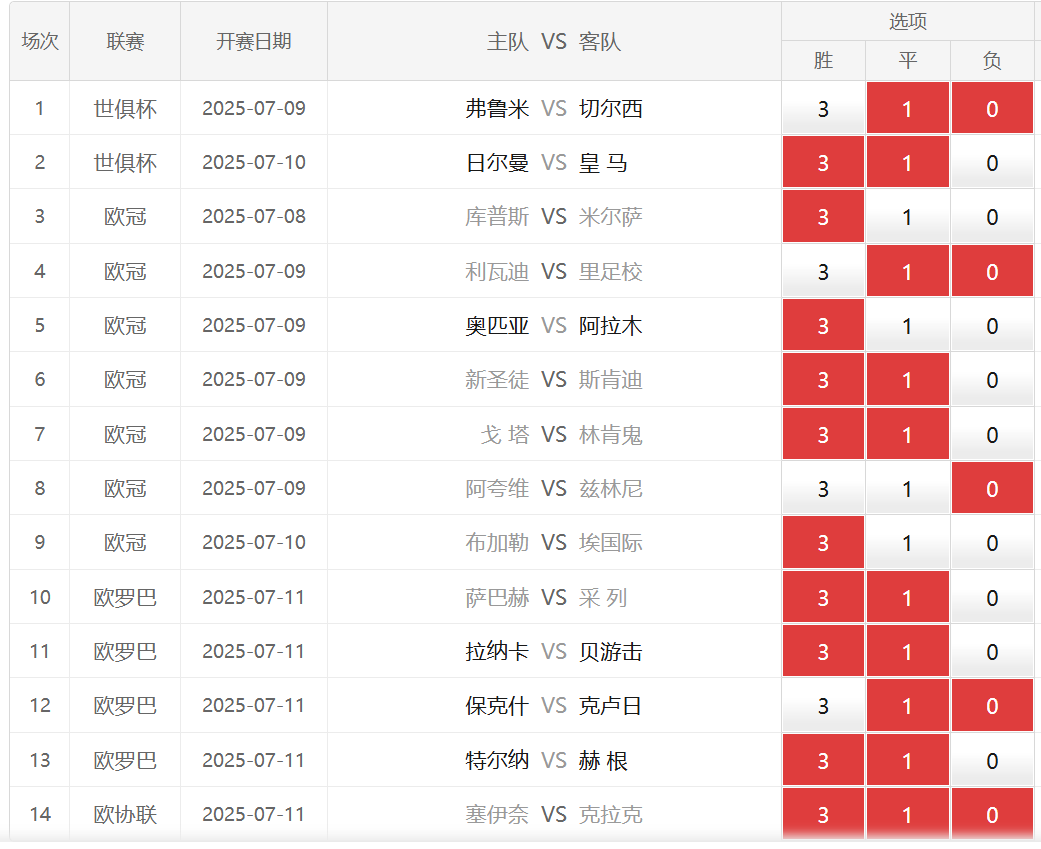Screen dimensions: 1041x849
Task: Click date 2025-07-08 in row 3
Action: tap(254, 216)
